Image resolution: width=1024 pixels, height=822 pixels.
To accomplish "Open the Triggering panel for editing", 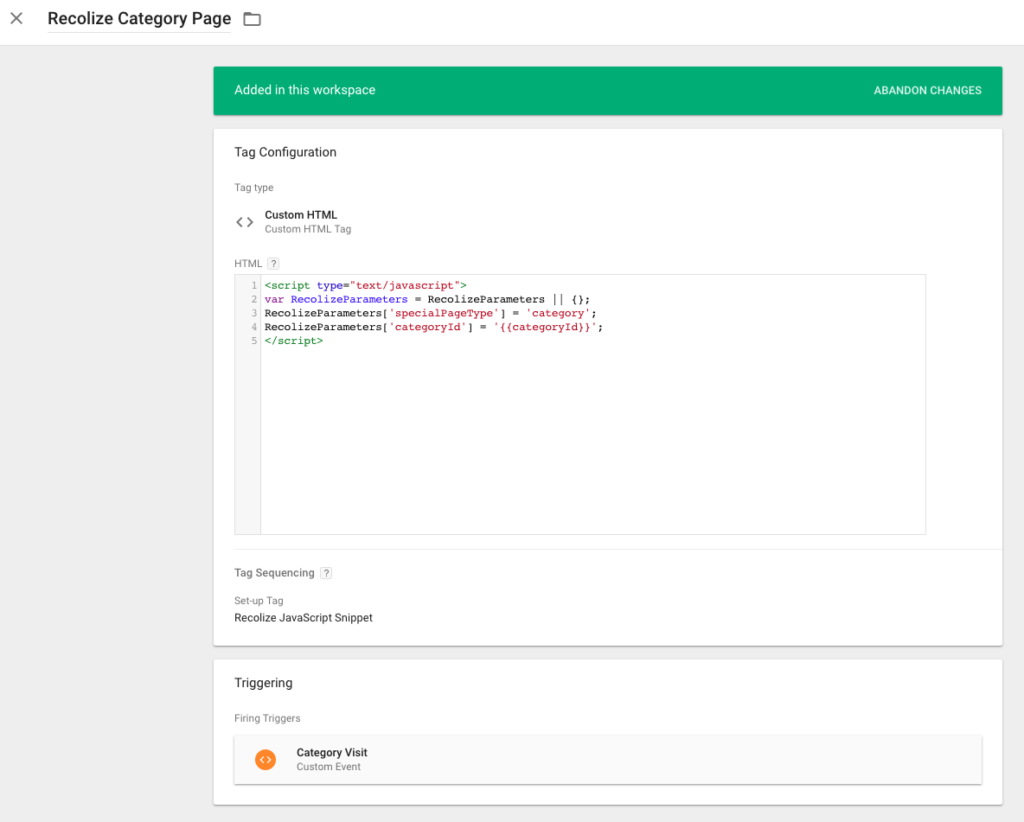I will pyautogui.click(x=263, y=682).
